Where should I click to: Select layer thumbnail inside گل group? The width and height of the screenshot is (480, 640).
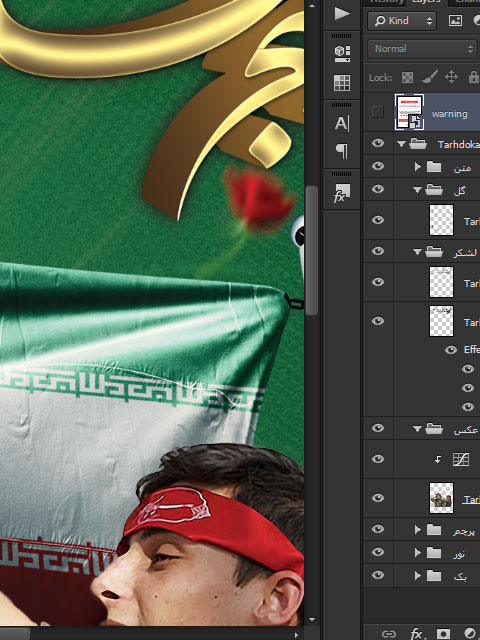(441, 220)
